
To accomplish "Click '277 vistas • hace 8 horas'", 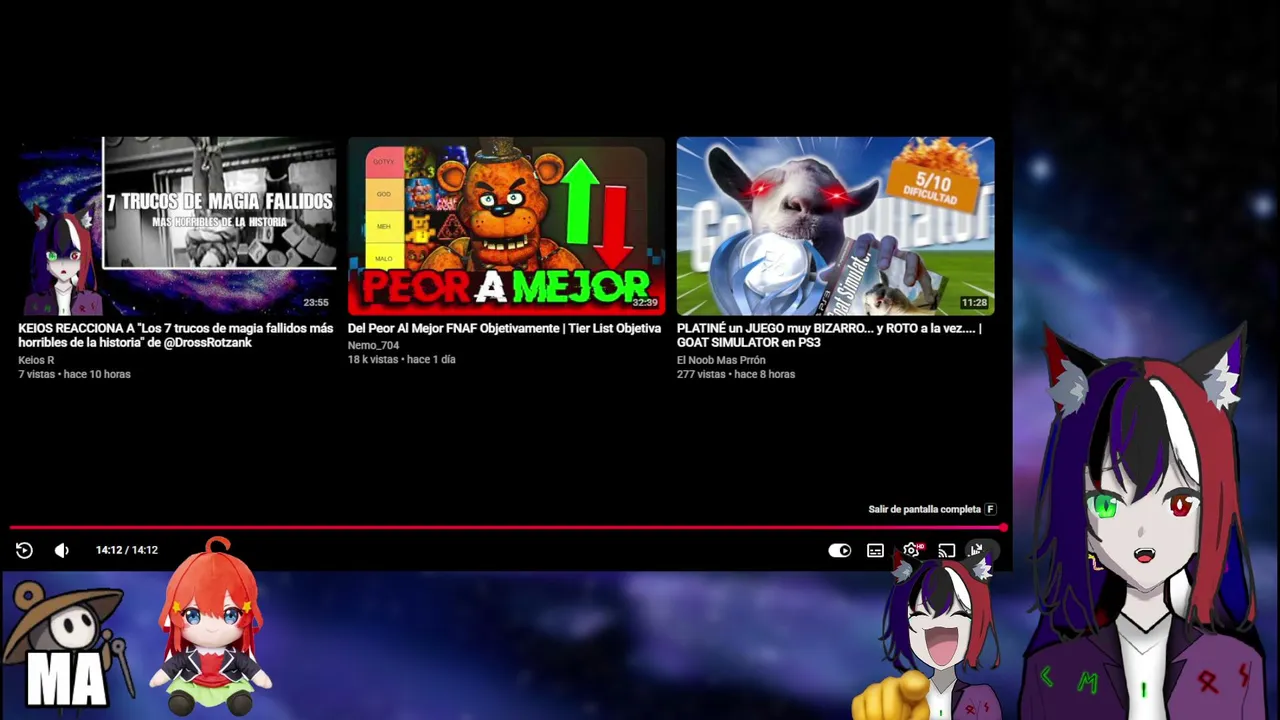I will pyautogui.click(x=736, y=374).
